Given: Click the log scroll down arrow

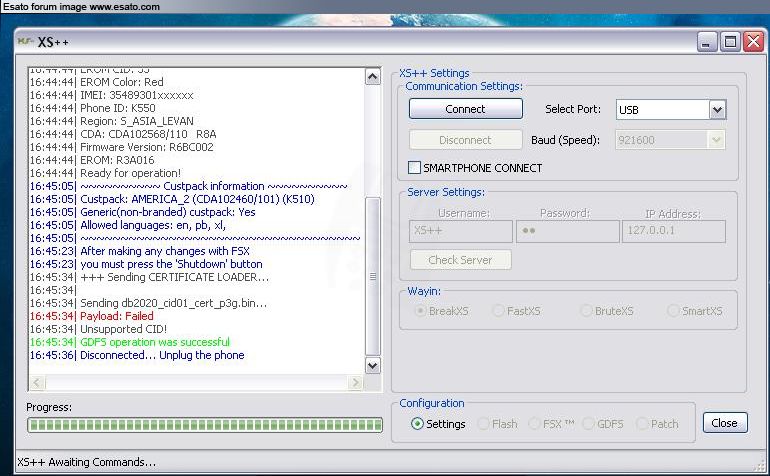Looking at the screenshot, I should coord(373,365).
